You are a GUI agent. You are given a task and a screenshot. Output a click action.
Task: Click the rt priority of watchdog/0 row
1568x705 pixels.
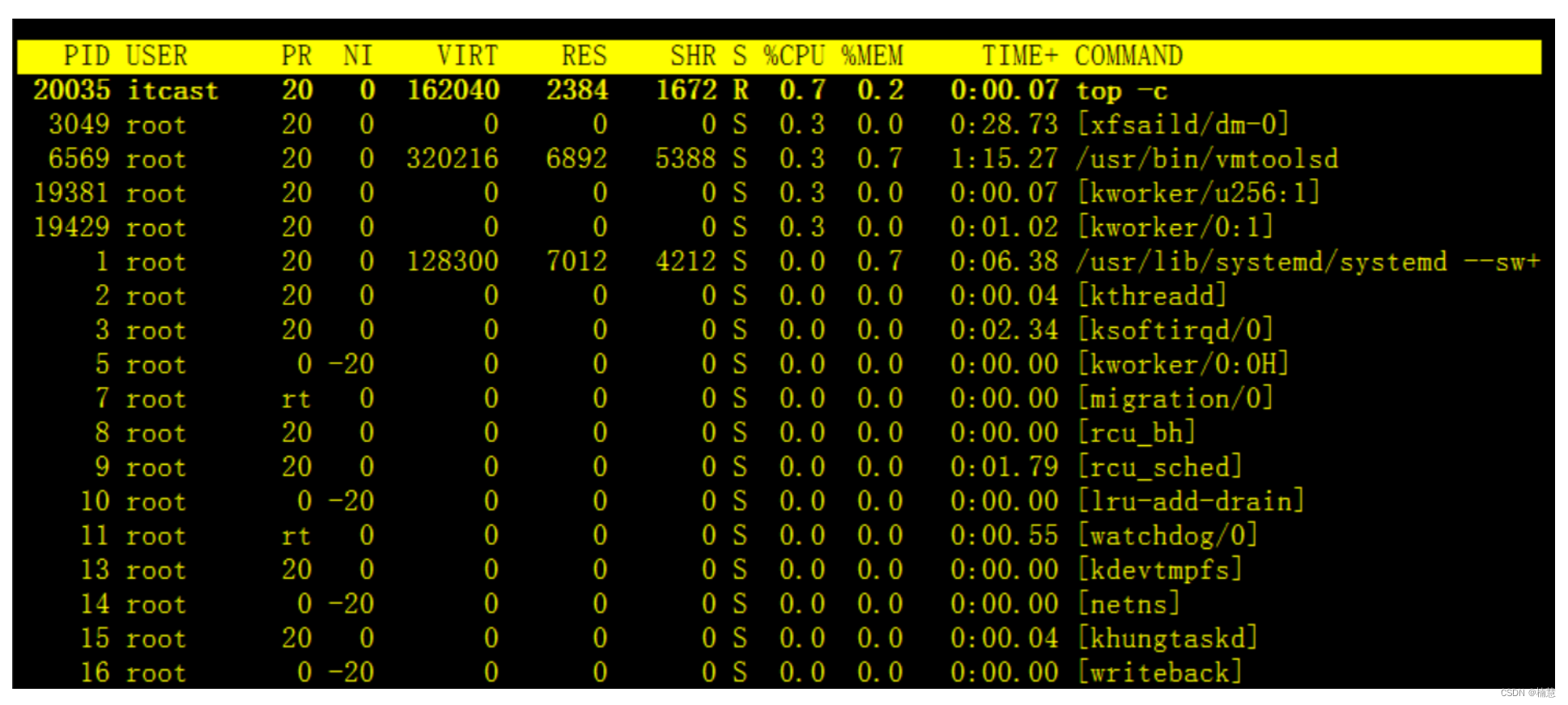[296, 535]
